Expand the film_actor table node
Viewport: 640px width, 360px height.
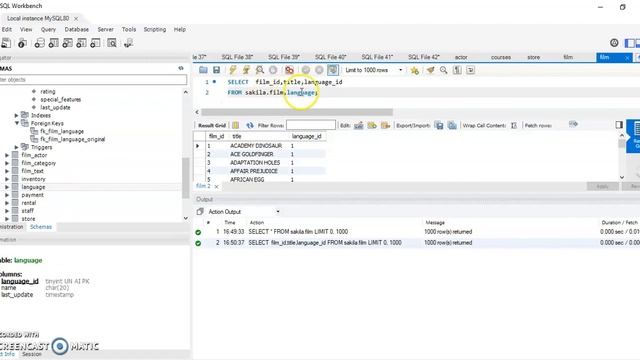(7, 155)
